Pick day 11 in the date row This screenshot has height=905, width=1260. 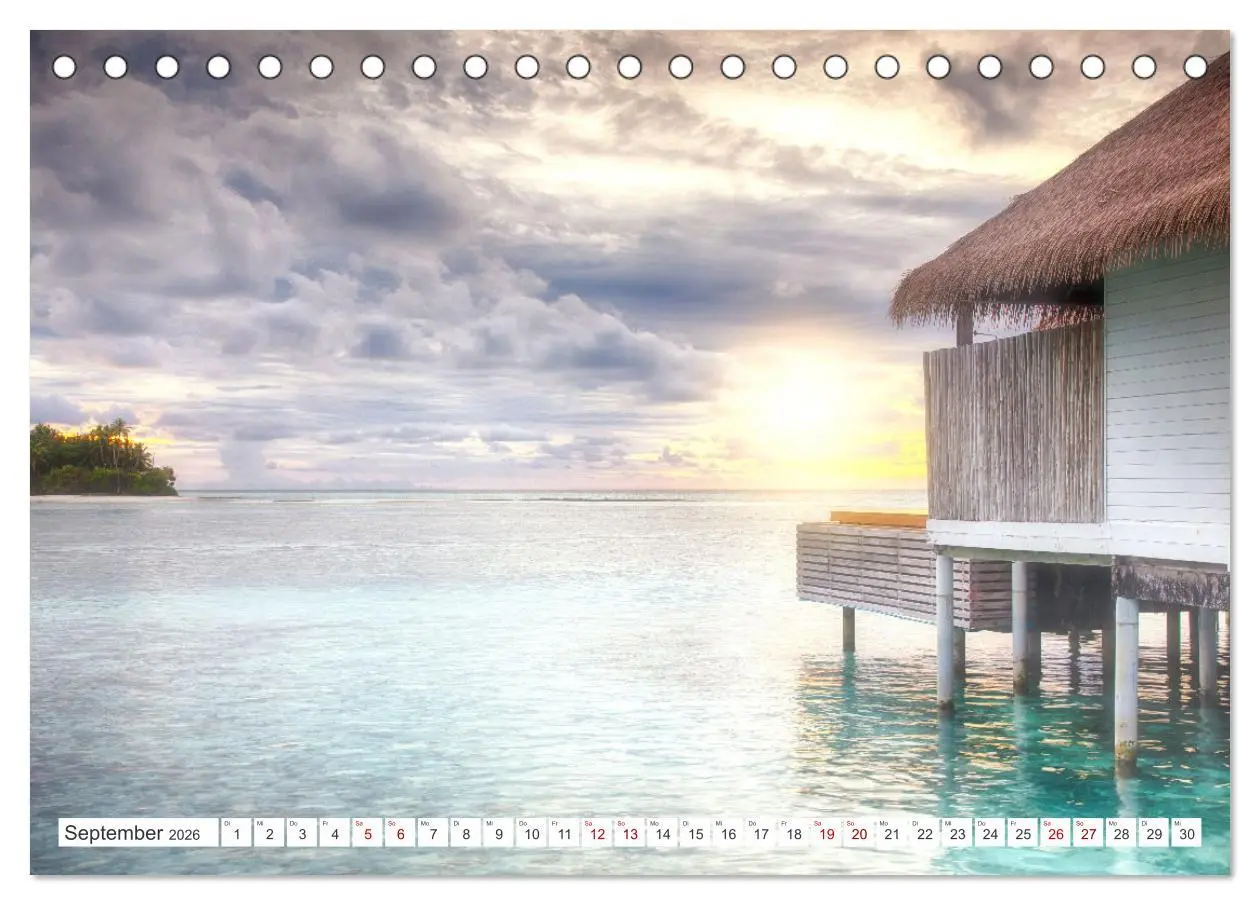click(564, 832)
